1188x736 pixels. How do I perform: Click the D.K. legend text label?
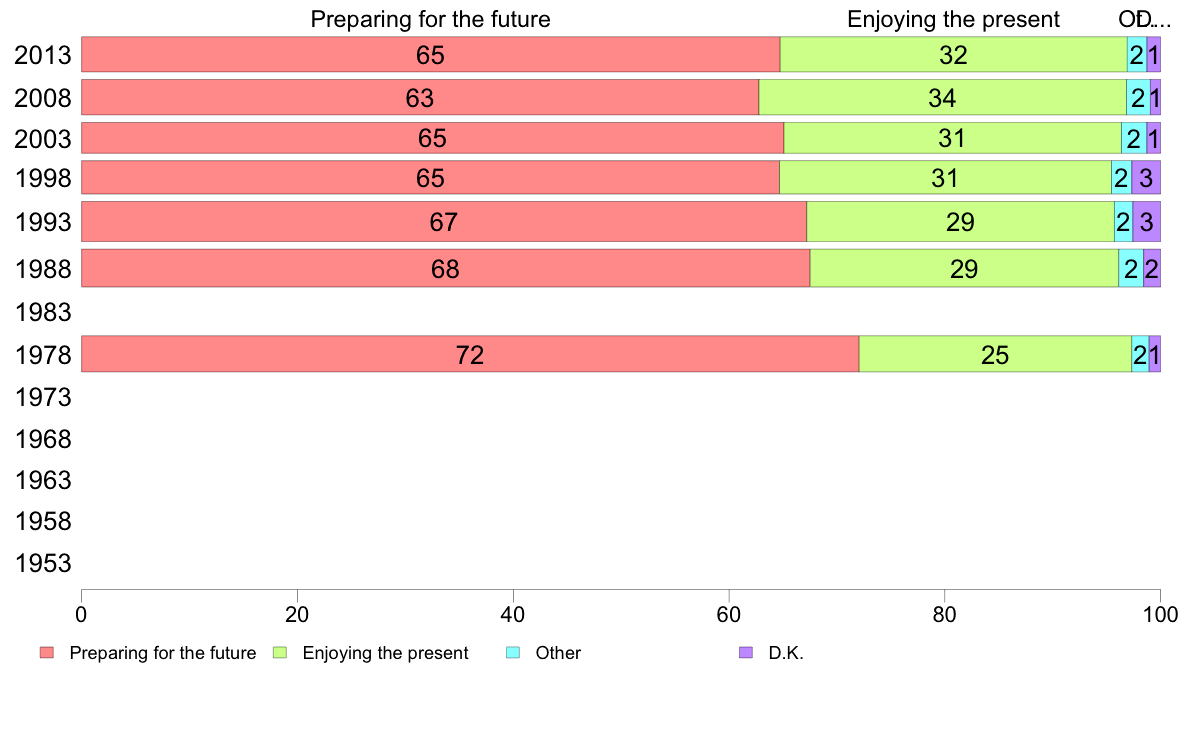pos(786,653)
